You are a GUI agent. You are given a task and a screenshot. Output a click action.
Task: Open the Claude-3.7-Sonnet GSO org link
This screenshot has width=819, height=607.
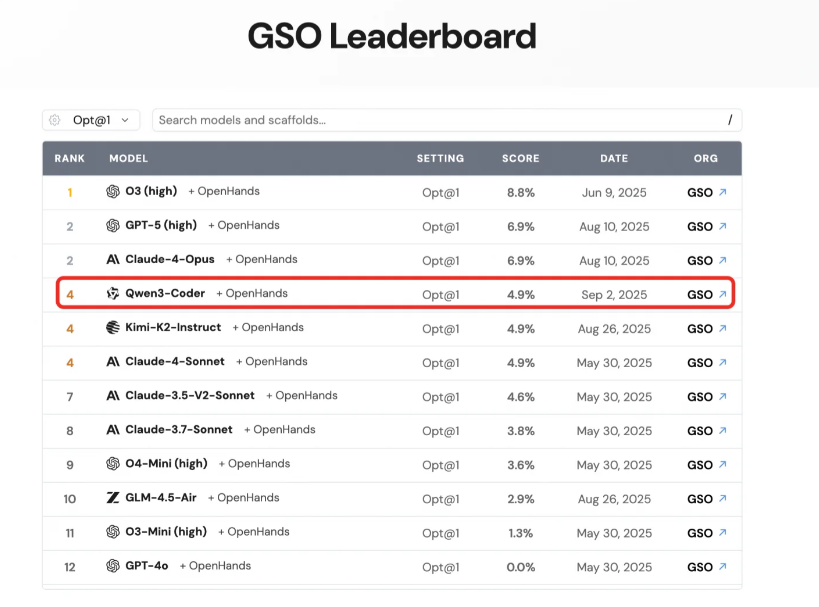tap(700, 431)
